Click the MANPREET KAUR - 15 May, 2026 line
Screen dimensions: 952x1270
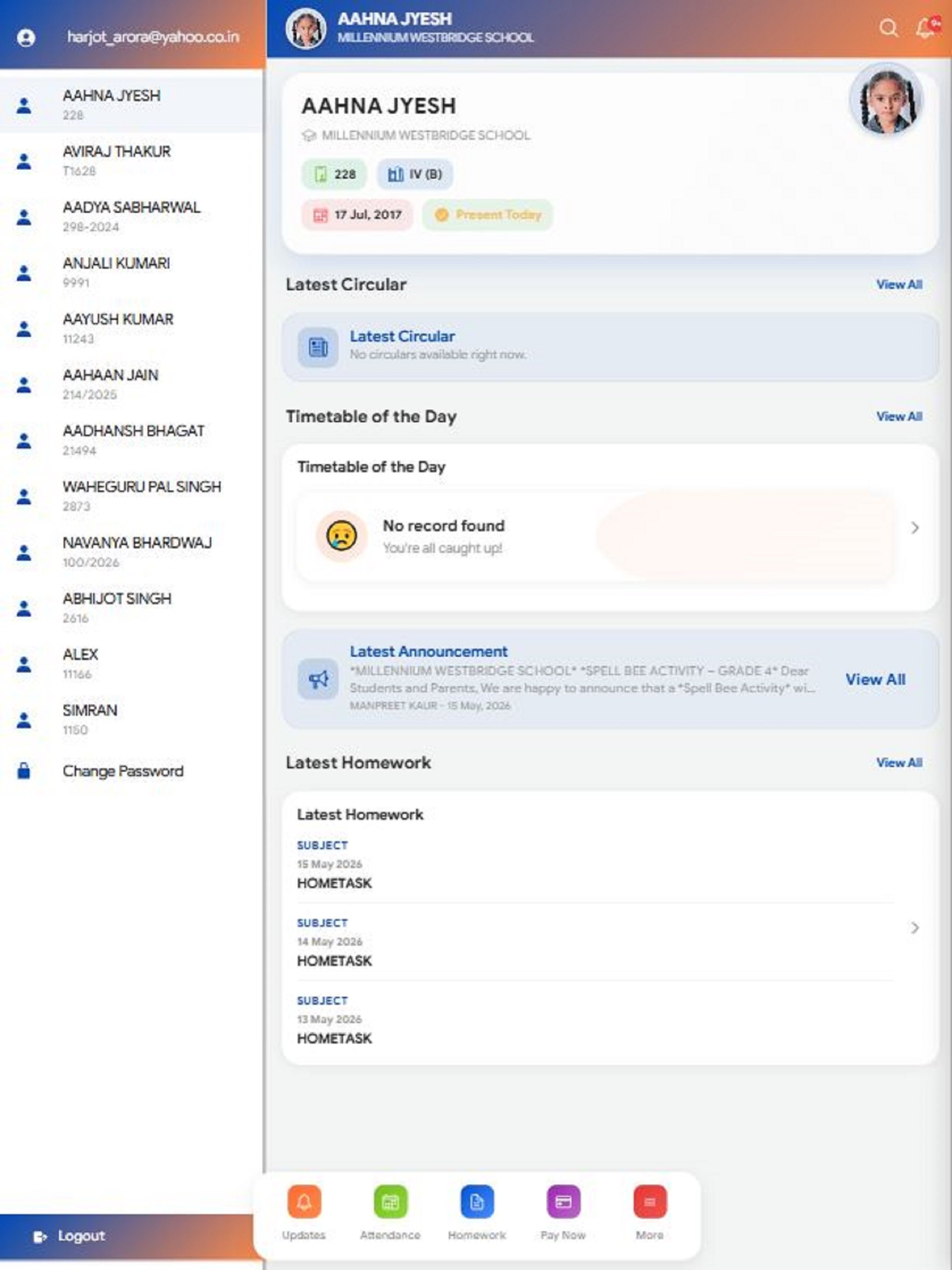(430, 706)
